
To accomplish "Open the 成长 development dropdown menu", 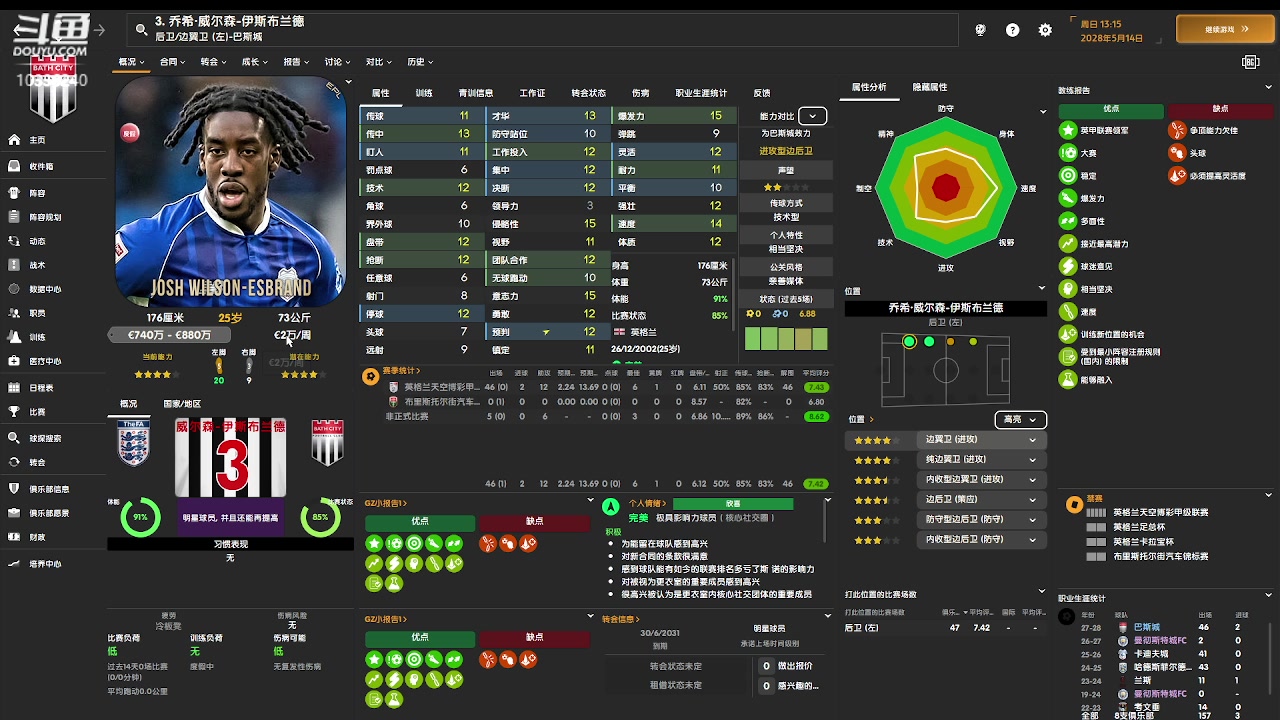I will tap(254, 62).
